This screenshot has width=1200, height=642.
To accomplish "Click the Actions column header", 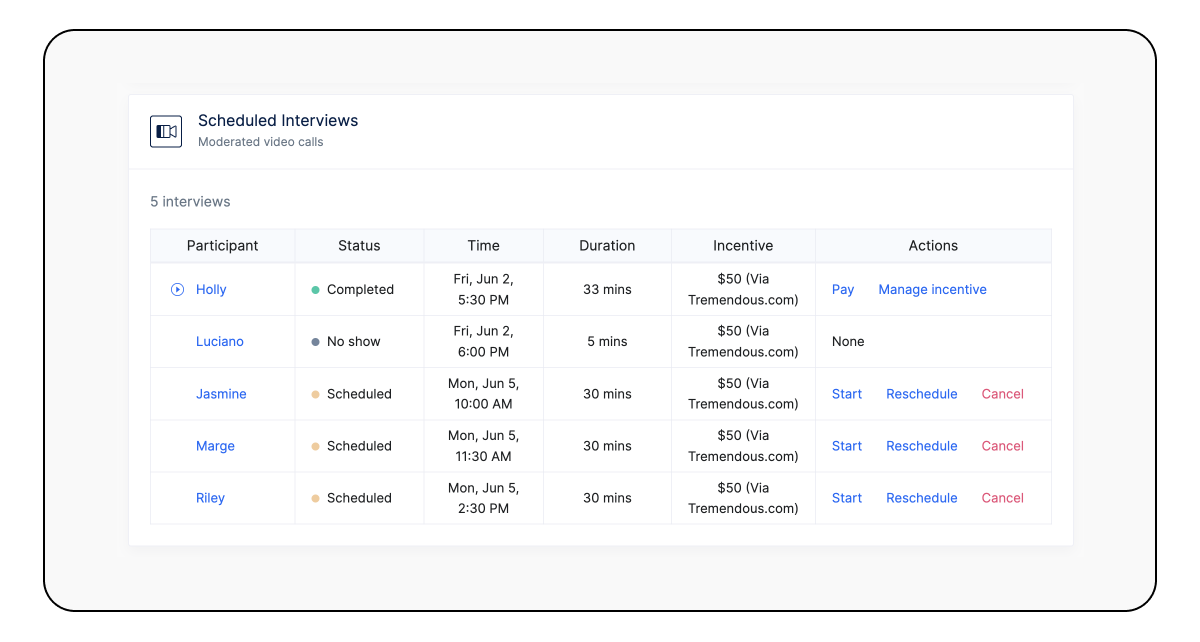I will click(x=933, y=246).
